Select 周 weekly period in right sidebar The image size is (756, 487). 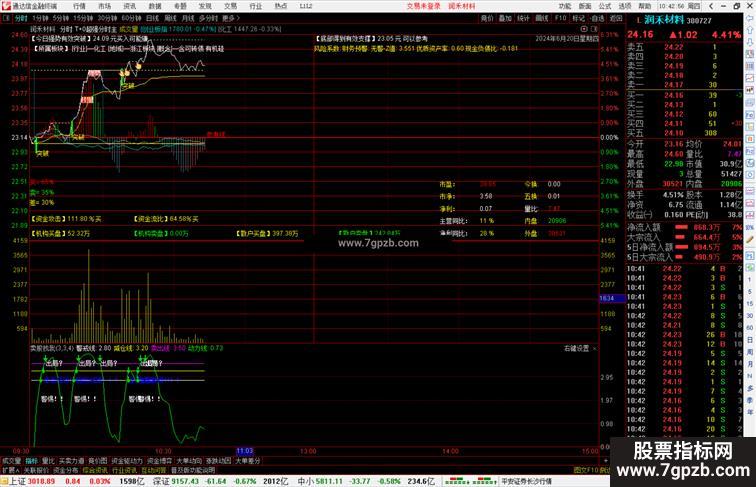click(x=750, y=352)
